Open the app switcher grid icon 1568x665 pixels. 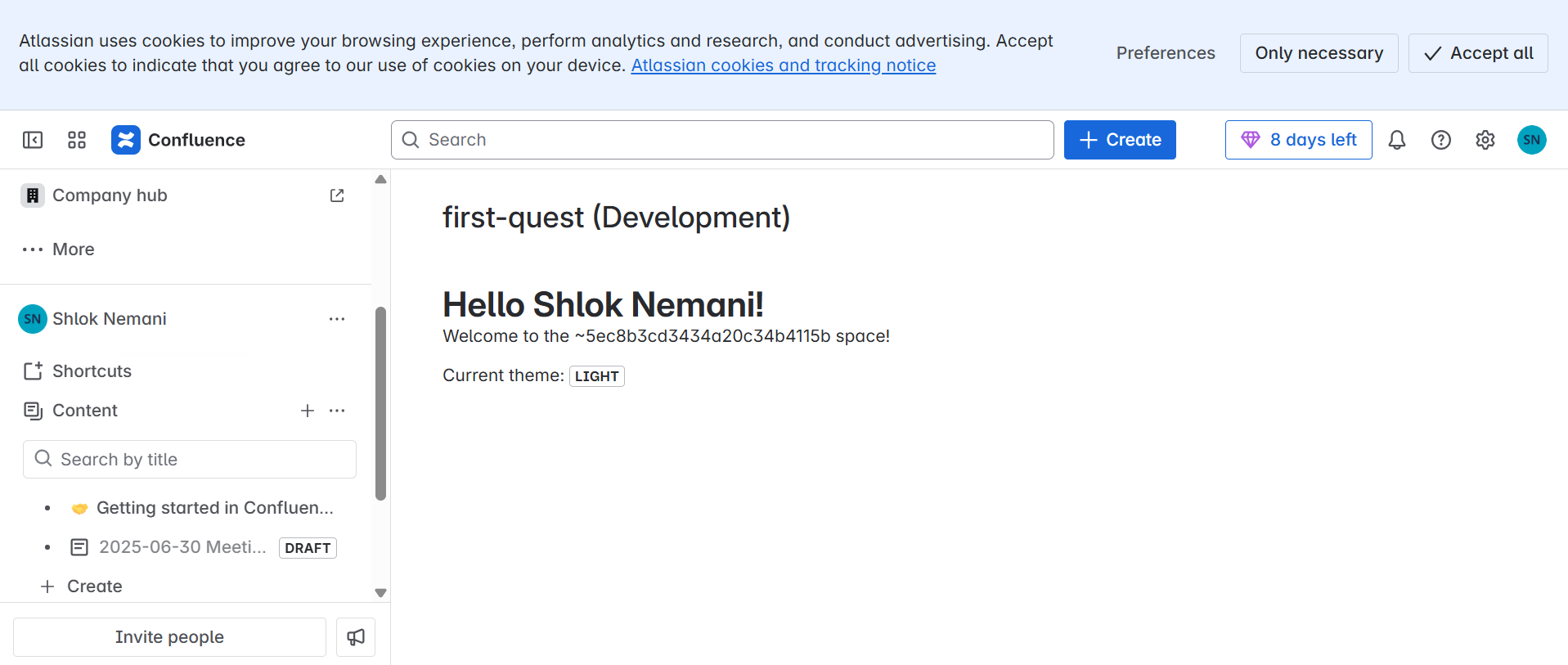[x=77, y=140]
